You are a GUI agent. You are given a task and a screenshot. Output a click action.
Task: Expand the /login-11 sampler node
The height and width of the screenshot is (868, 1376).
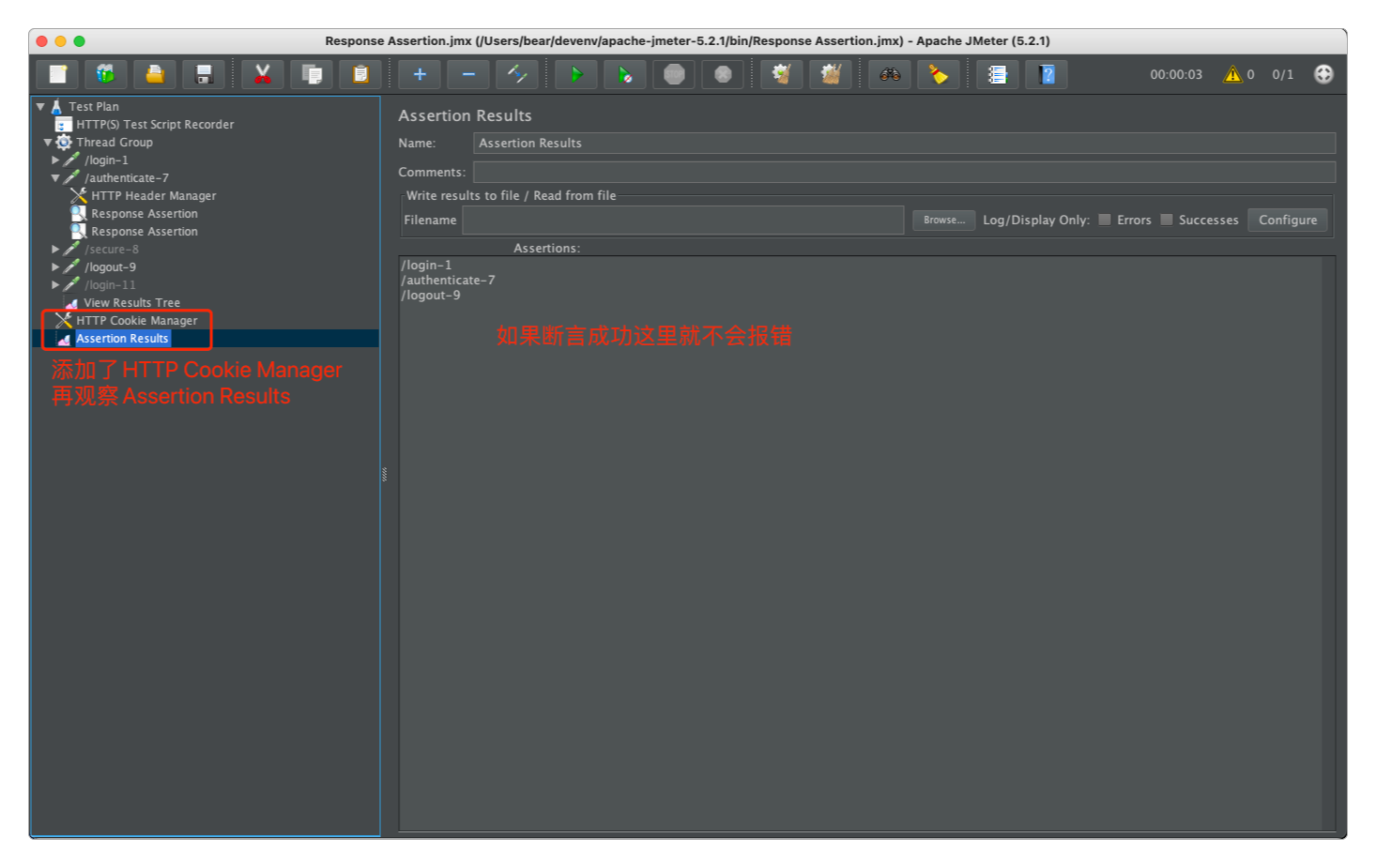[x=55, y=285]
